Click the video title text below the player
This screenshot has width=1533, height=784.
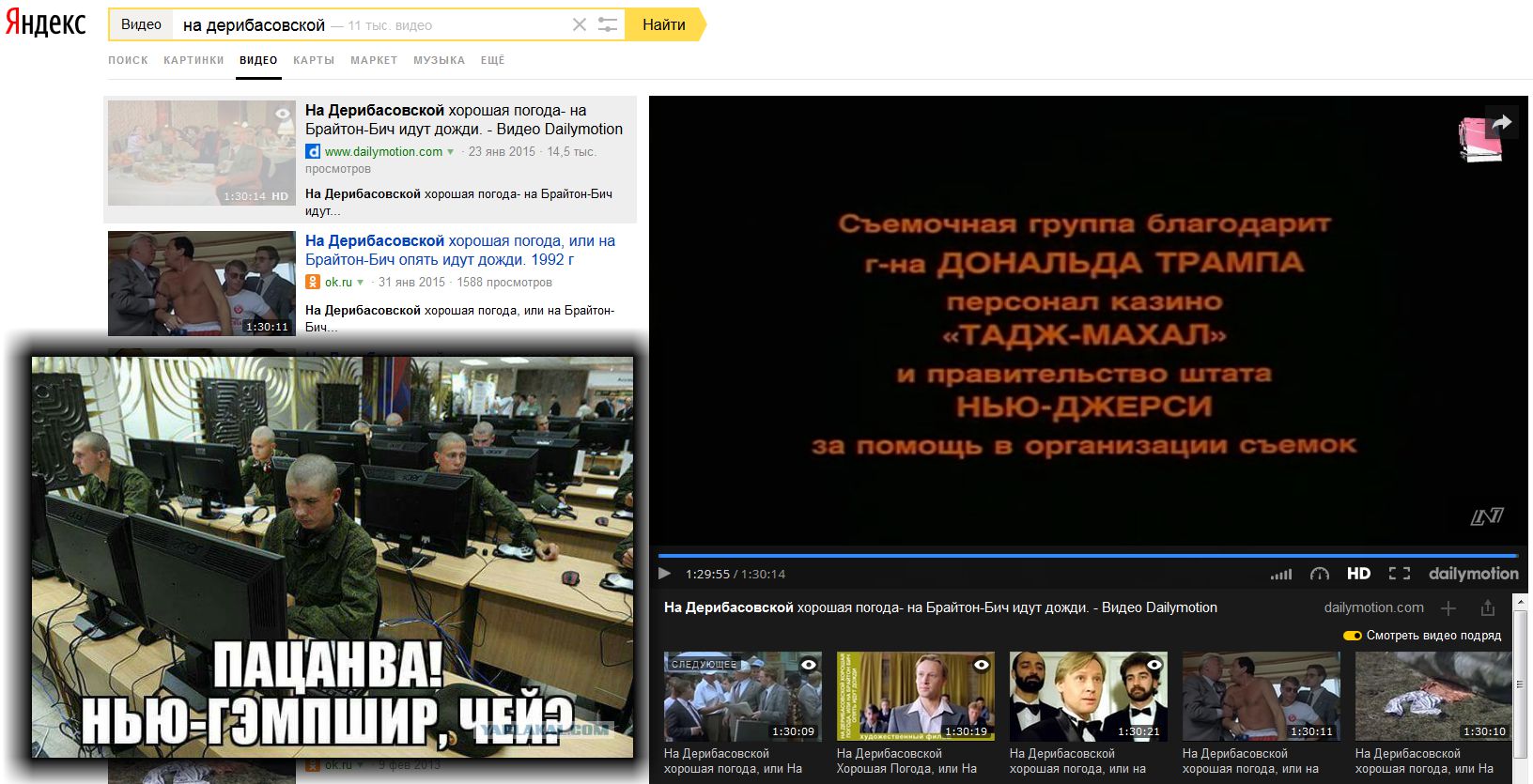(940, 607)
